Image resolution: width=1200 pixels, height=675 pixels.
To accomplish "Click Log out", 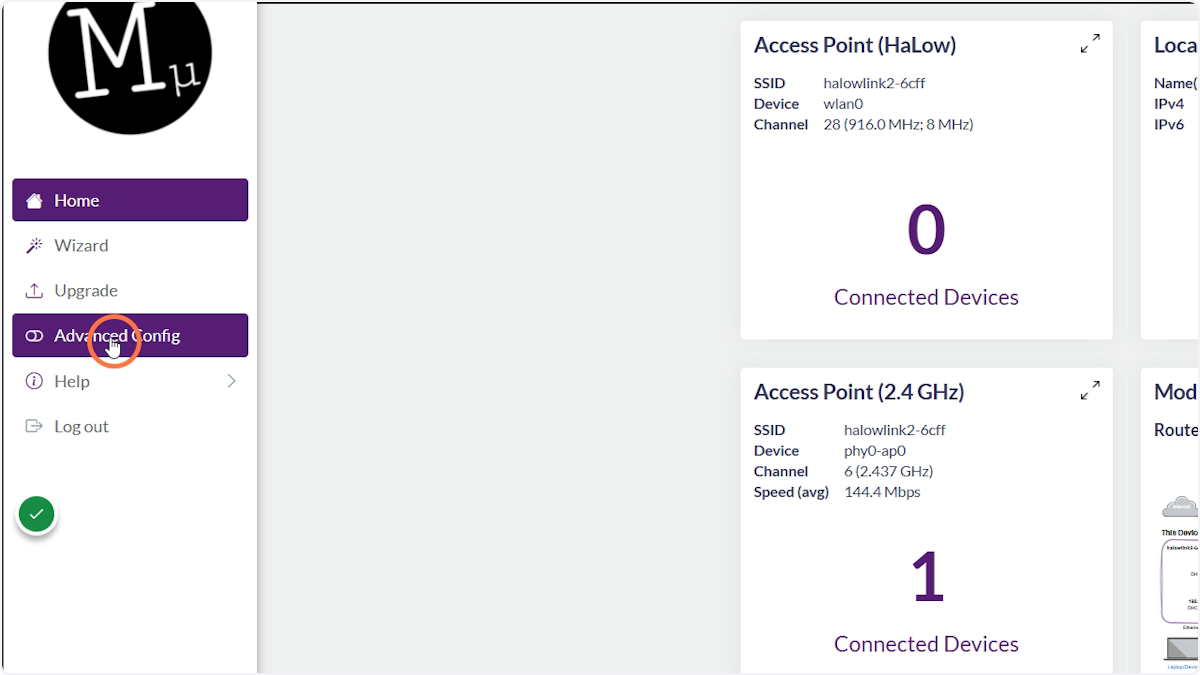I will [x=81, y=426].
